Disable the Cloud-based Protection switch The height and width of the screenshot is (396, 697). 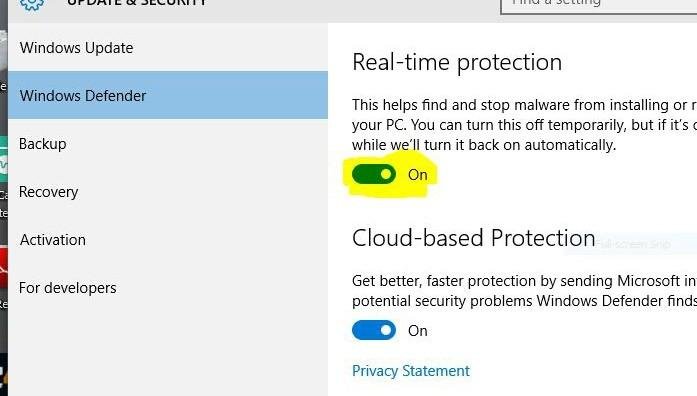pos(374,330)
